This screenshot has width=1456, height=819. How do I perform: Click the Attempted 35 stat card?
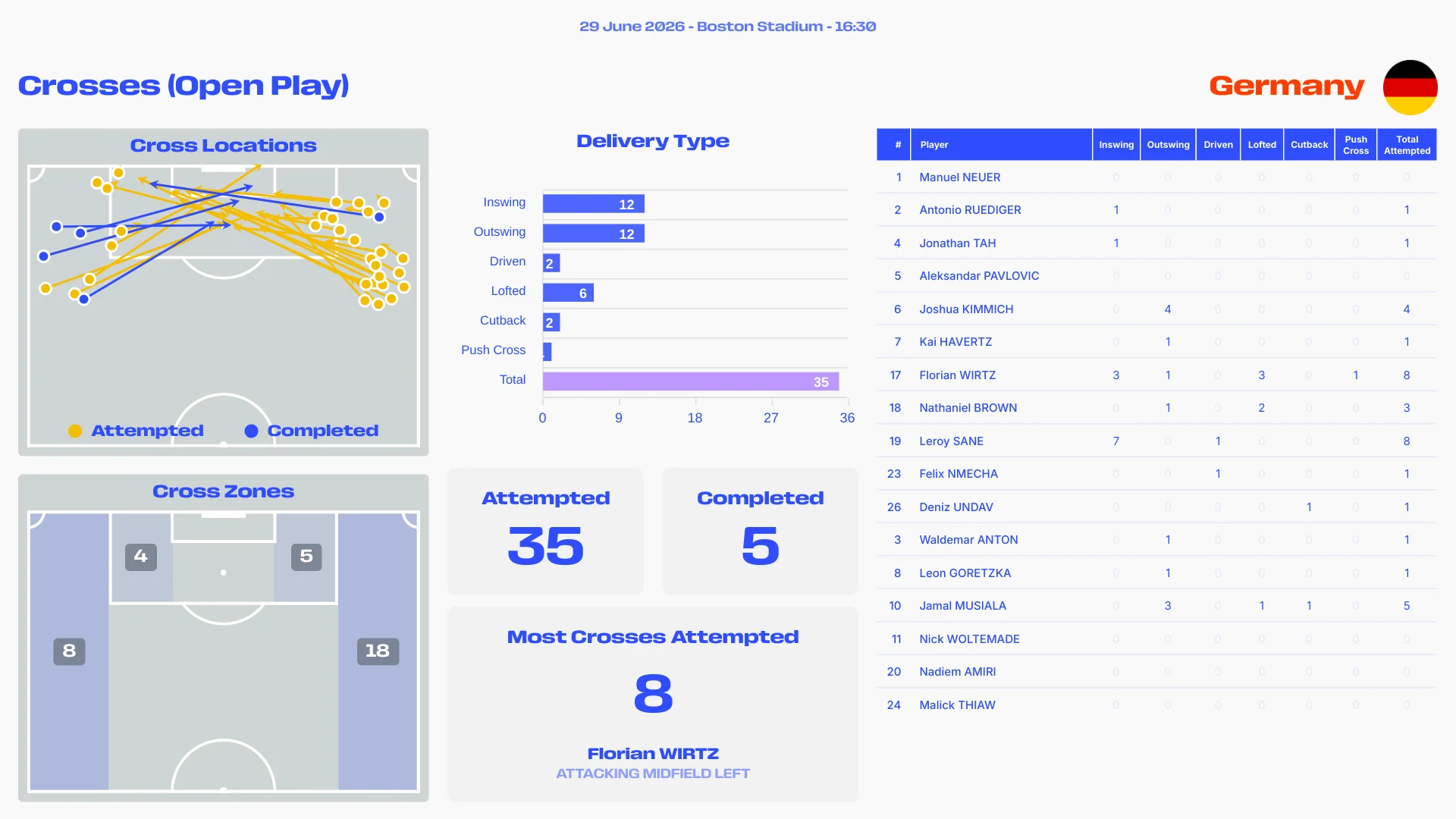coord(546,531)
